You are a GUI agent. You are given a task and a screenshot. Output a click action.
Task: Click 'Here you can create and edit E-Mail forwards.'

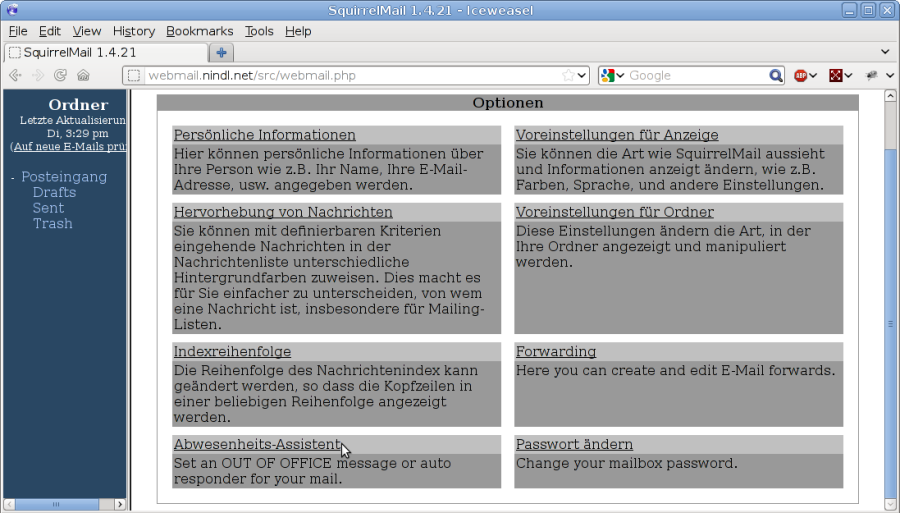[676, 371]
